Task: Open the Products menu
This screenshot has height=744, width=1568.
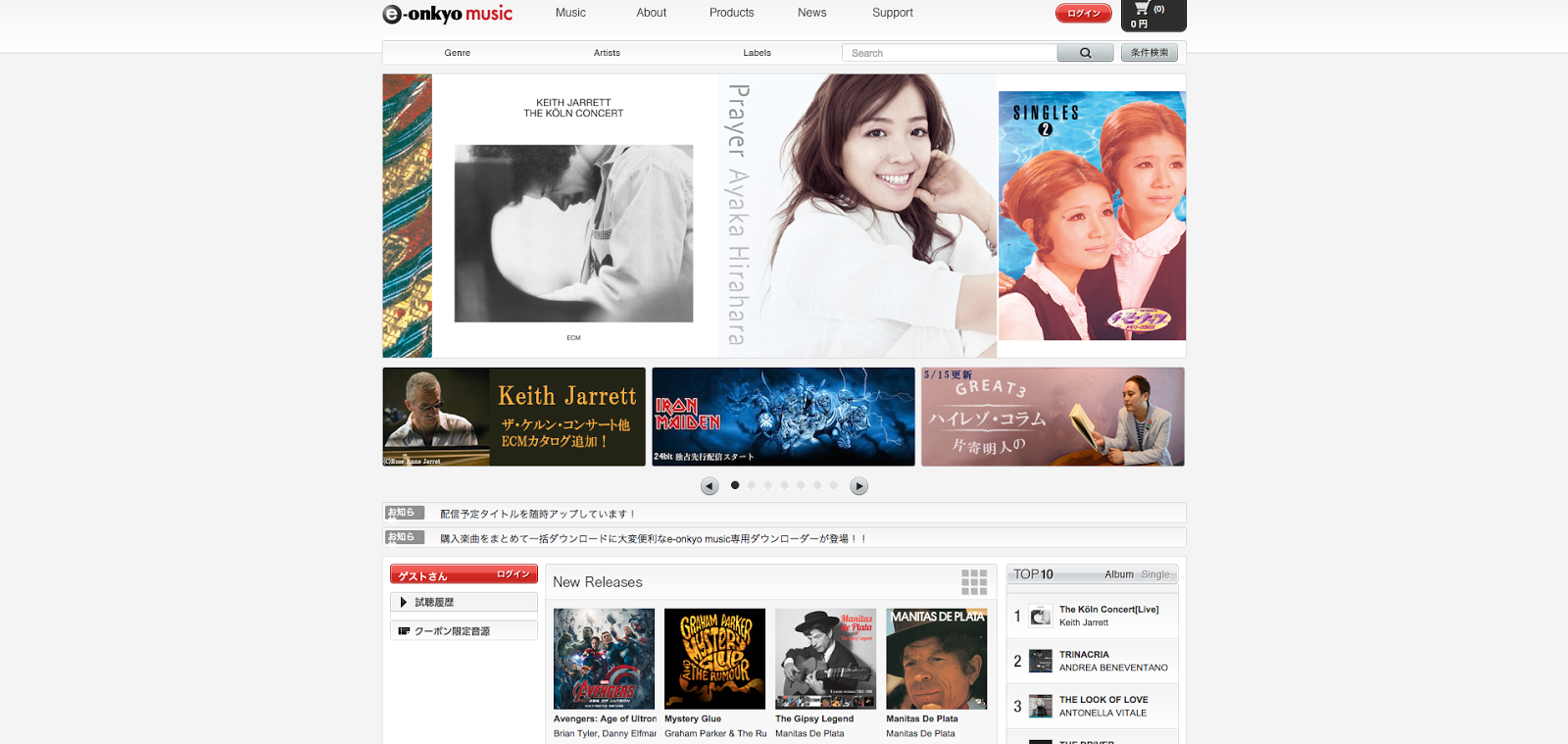Action: click(731, 13)
